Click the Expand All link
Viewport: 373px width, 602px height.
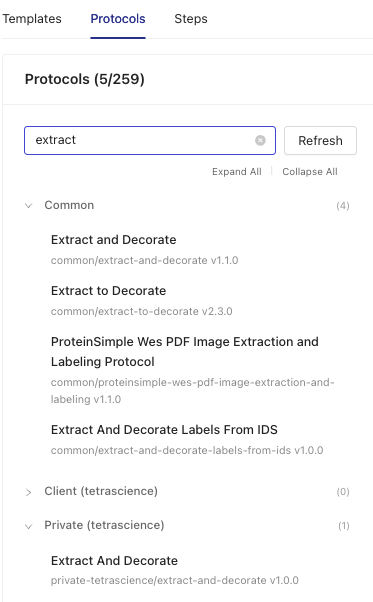tap(237, 172)
